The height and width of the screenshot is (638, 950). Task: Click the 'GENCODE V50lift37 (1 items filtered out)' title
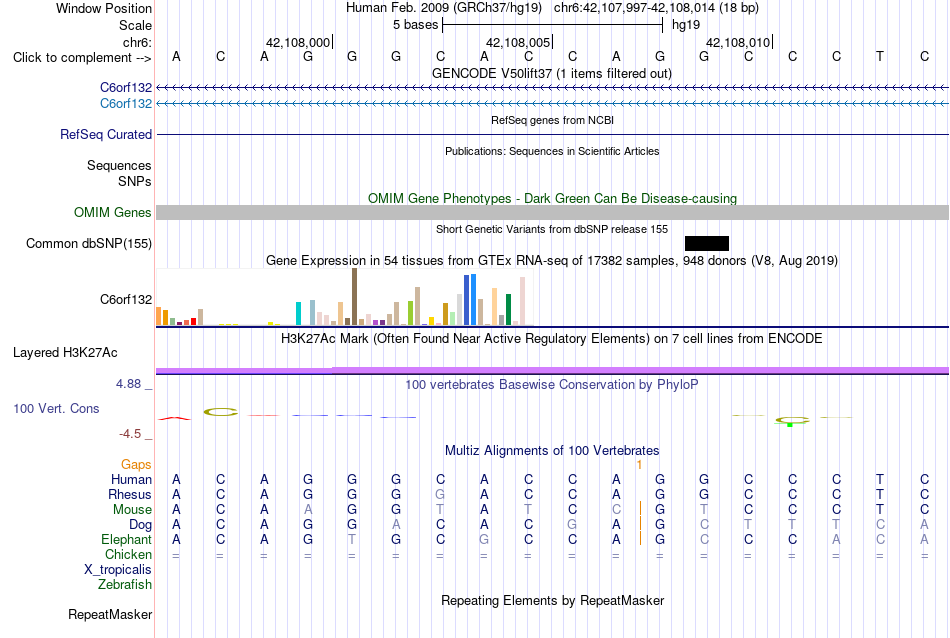pos(552,73)
